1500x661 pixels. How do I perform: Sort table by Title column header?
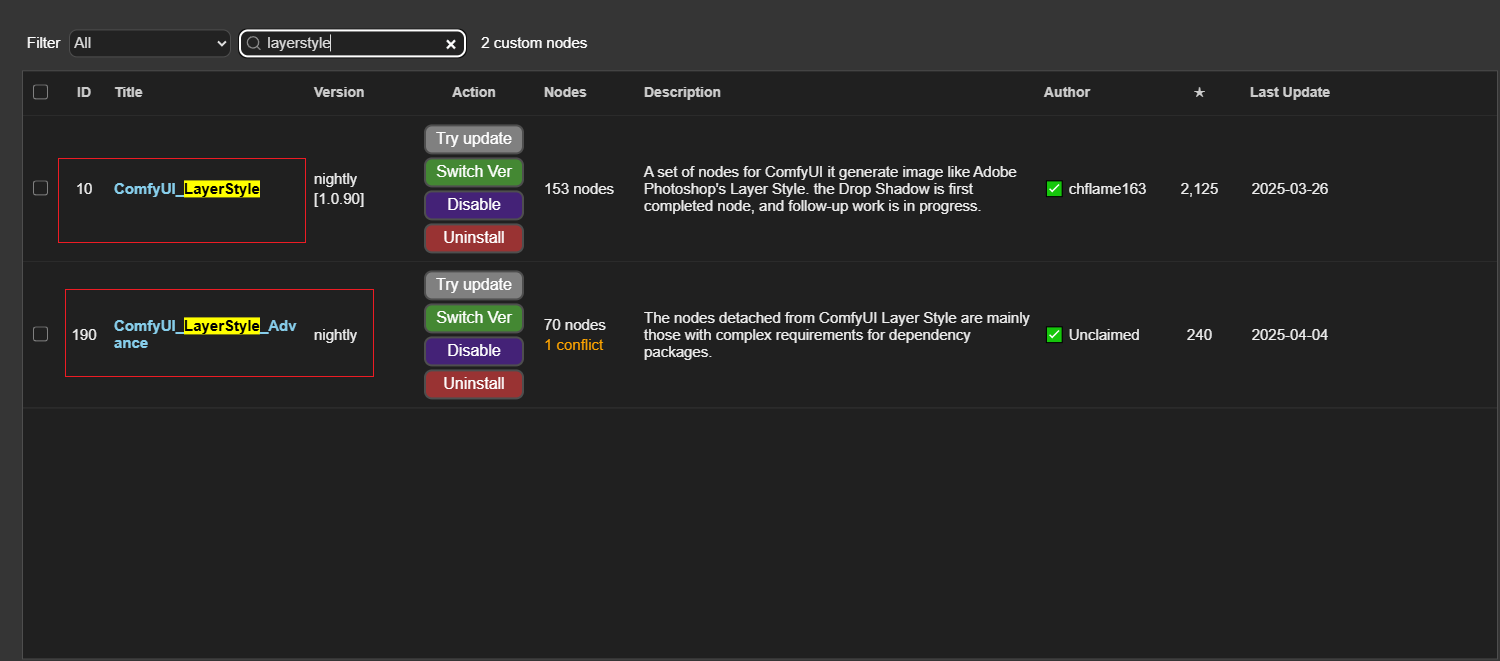click(x=129, y=92)
